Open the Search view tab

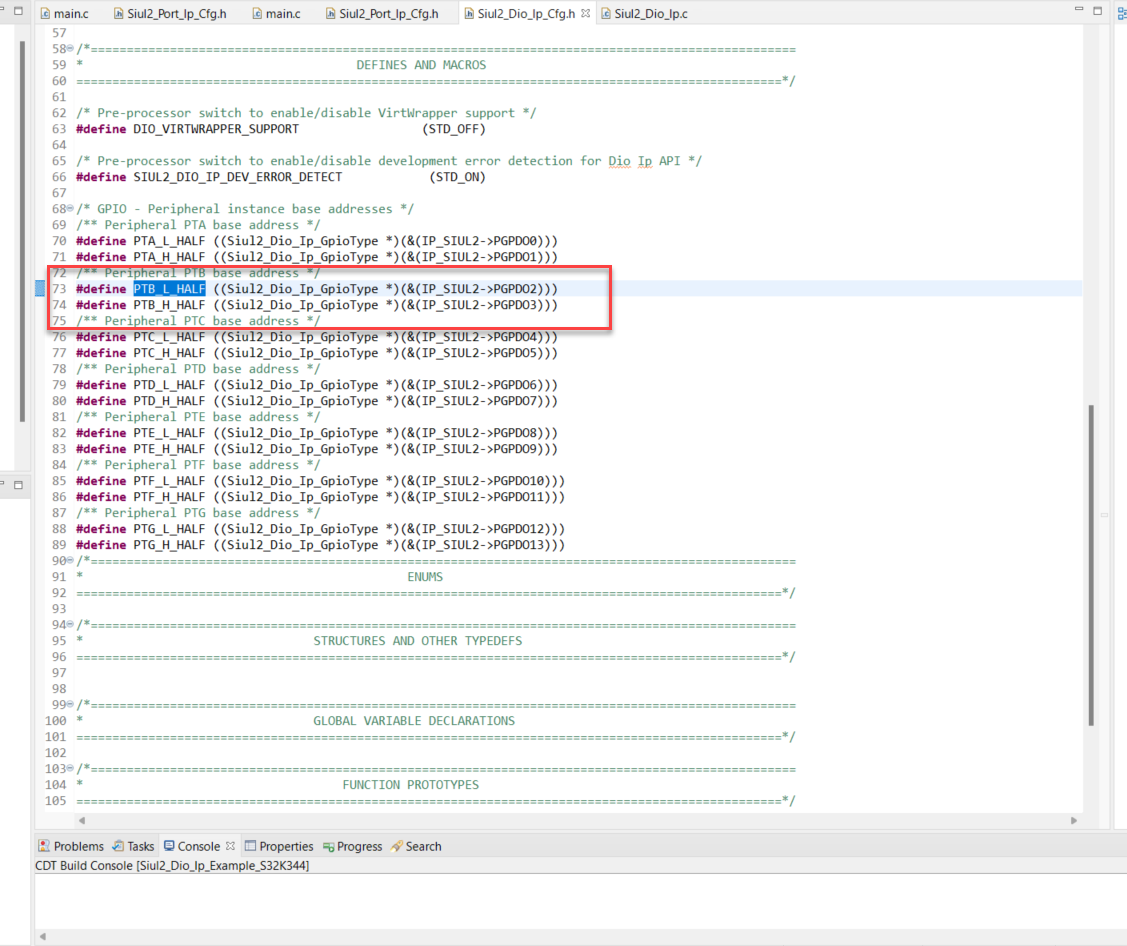pos(416,846)
